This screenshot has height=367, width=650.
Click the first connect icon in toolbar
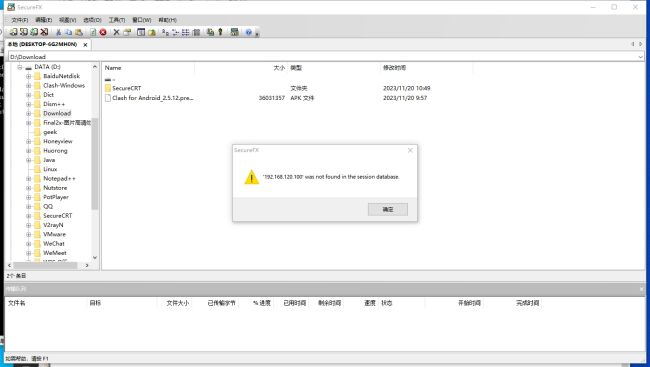[x=14, y=32]
